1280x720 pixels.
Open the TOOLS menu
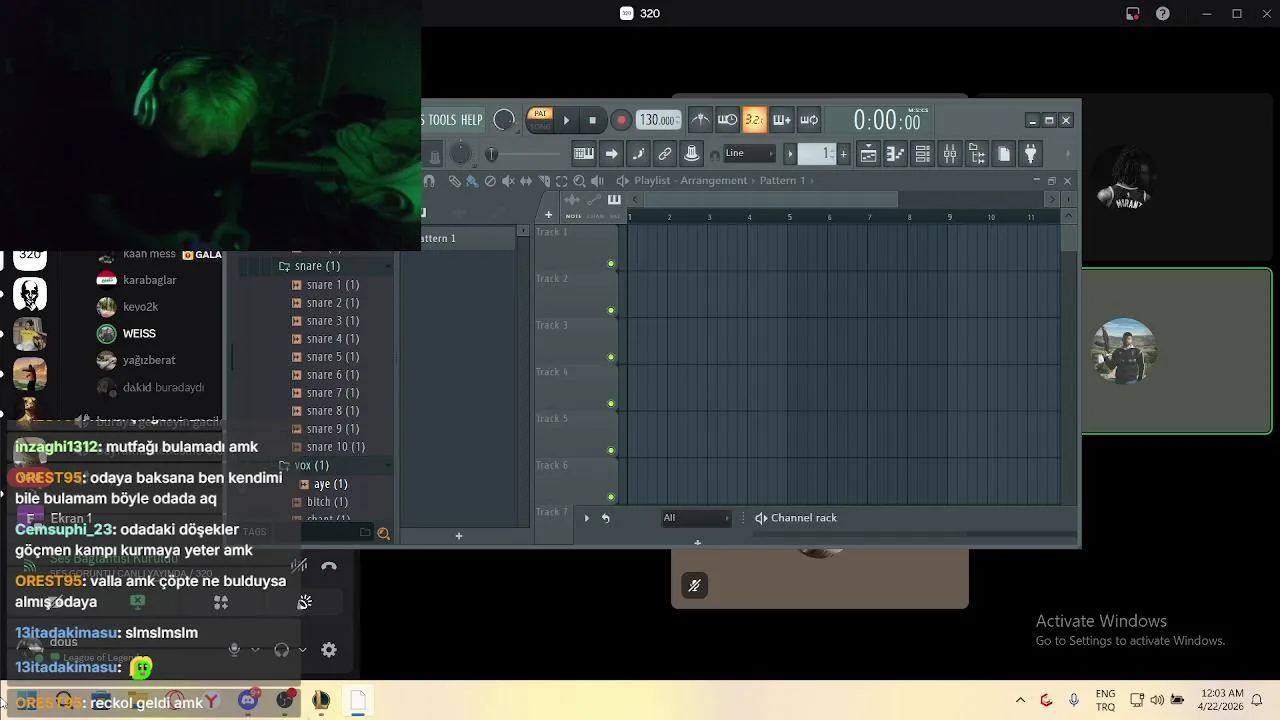pyautogui.click(x=441, y=120)
